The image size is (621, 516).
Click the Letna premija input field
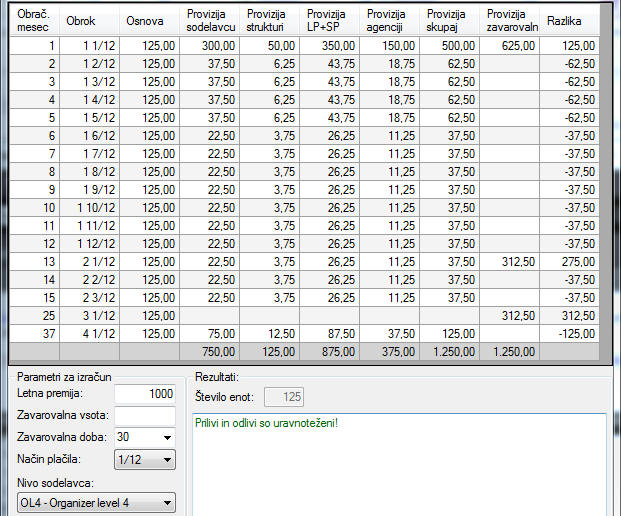pos(144,394)
